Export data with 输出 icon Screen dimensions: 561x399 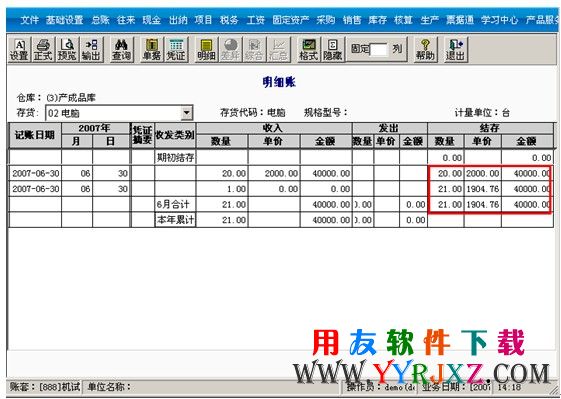click(91, 50)
